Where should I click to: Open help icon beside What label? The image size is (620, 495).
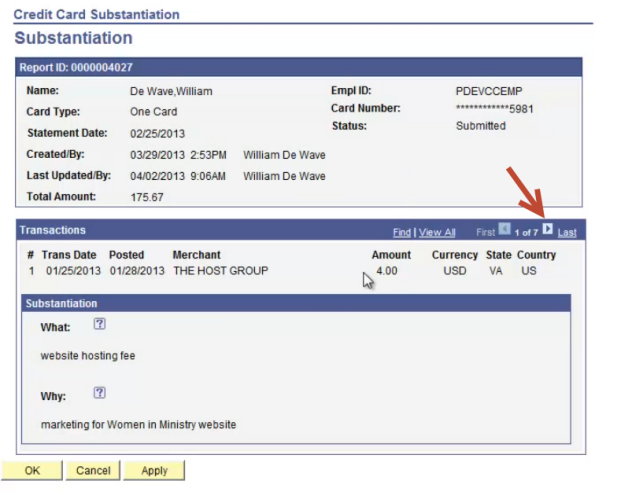coord(99,325)
